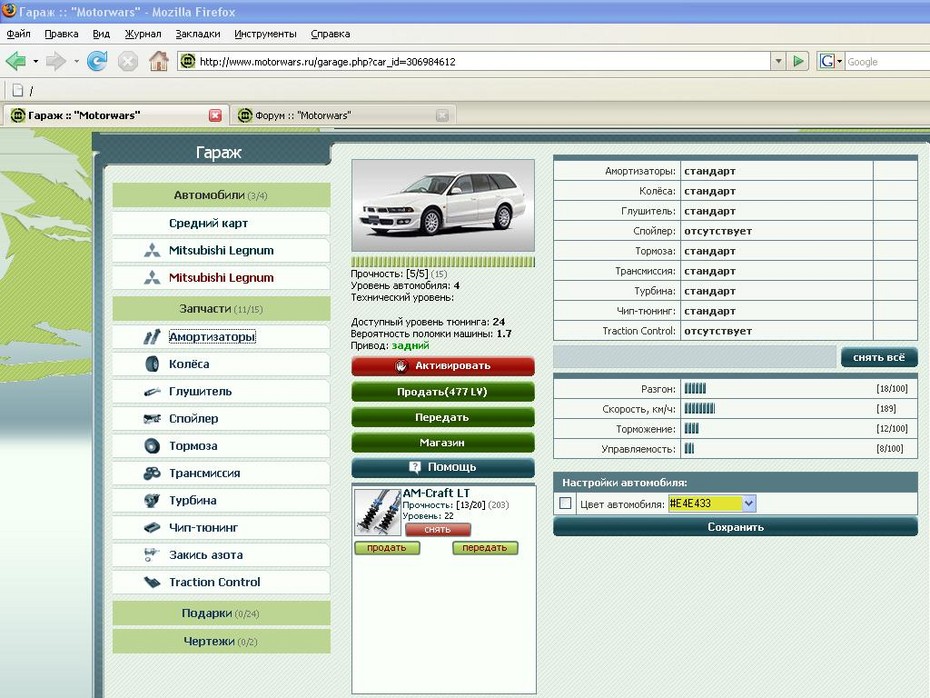
Task: Click the white Mitsubishi Legnum car photo
Action: [443, 205]
